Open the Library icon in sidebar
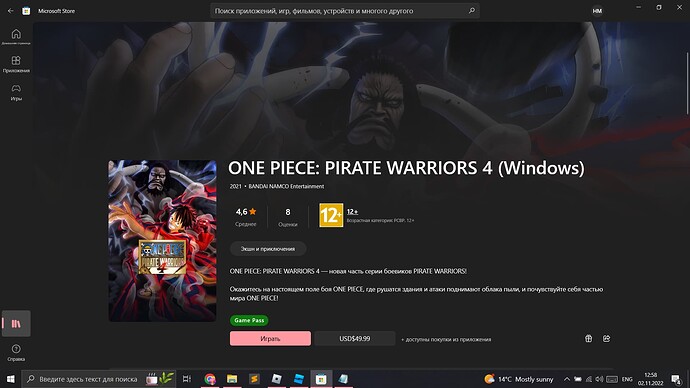 pyautogui.click(x=16, y=323)
